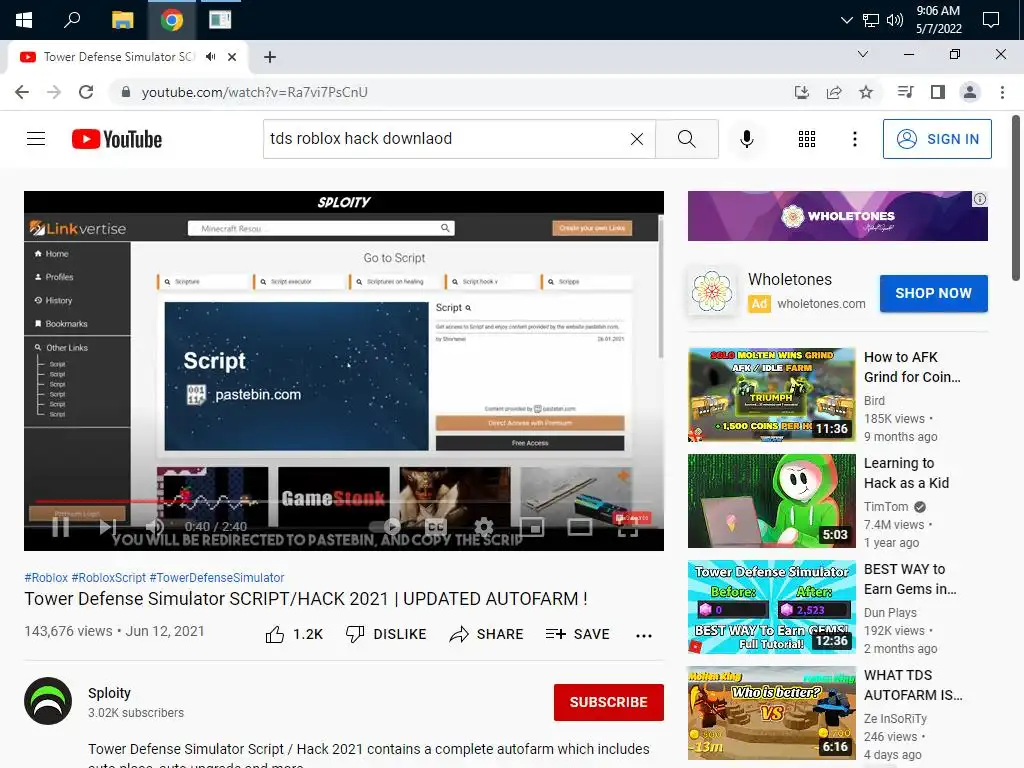Bookmark this tab with the star
The width and height of the screenshot is (1024, 768).
(866, 92)
